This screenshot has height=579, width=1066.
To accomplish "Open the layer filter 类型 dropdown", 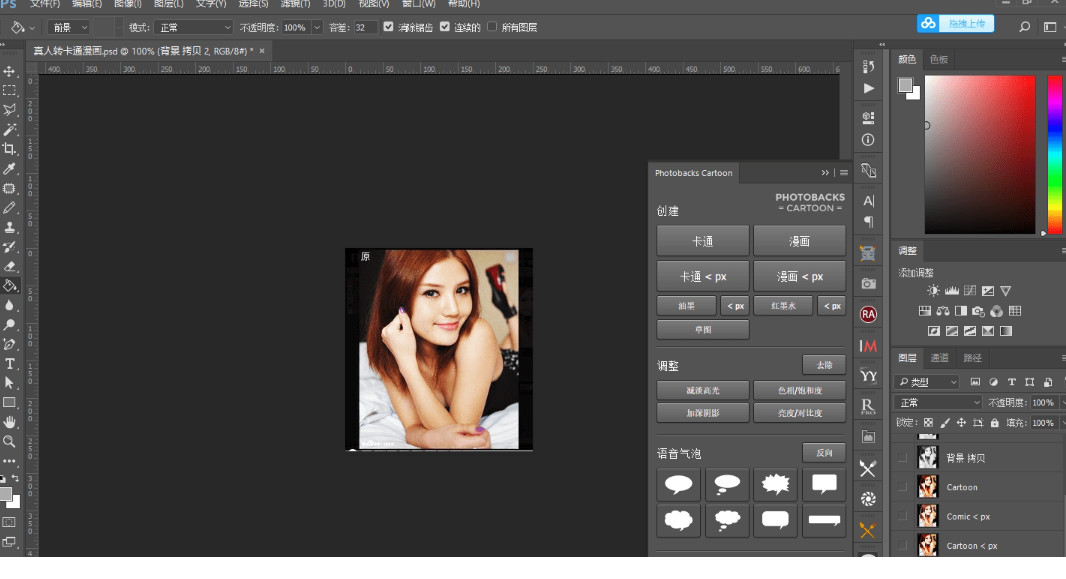I will [927, 382].
